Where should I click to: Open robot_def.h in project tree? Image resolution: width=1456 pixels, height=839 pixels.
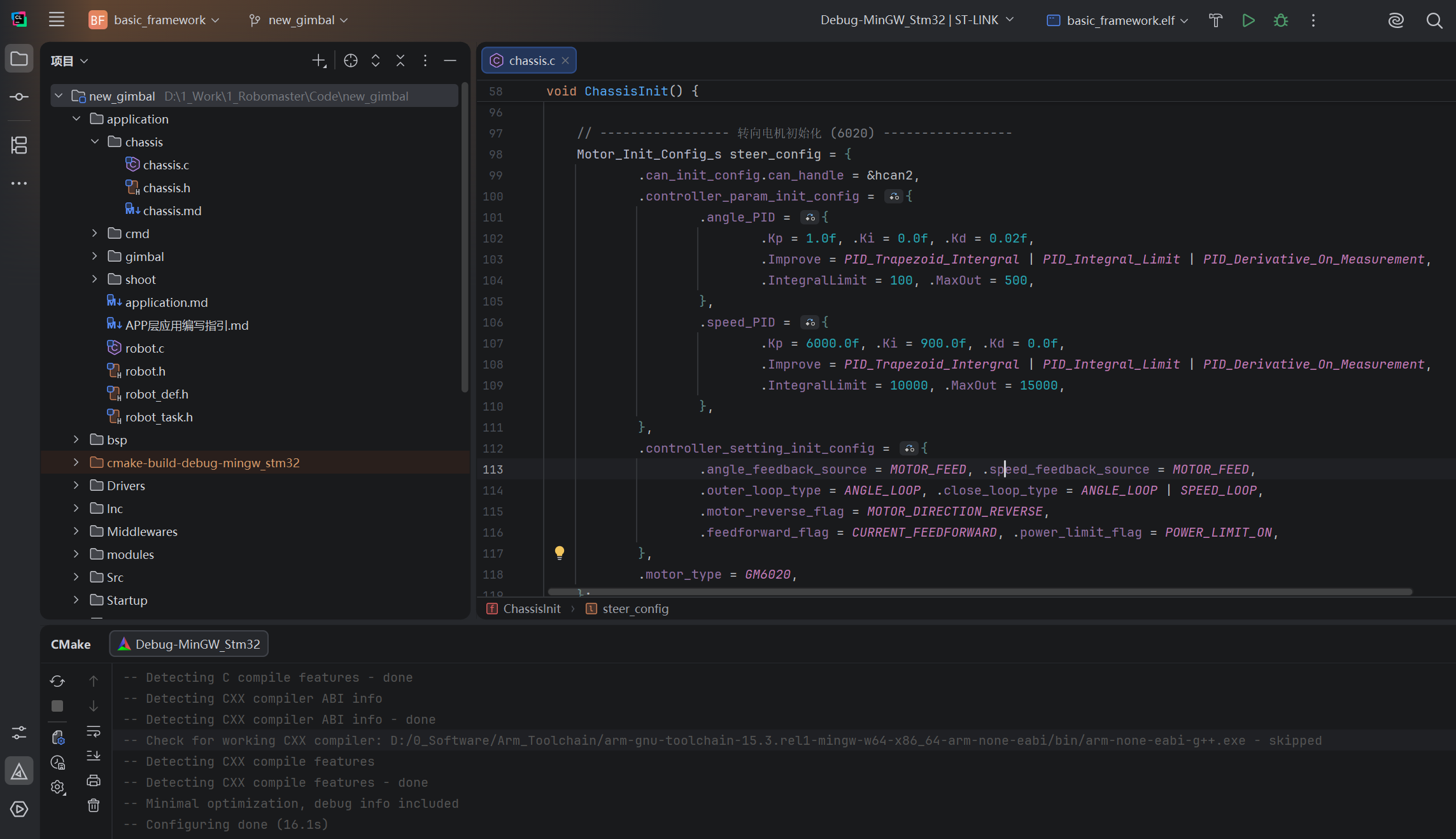click(157, 394)
